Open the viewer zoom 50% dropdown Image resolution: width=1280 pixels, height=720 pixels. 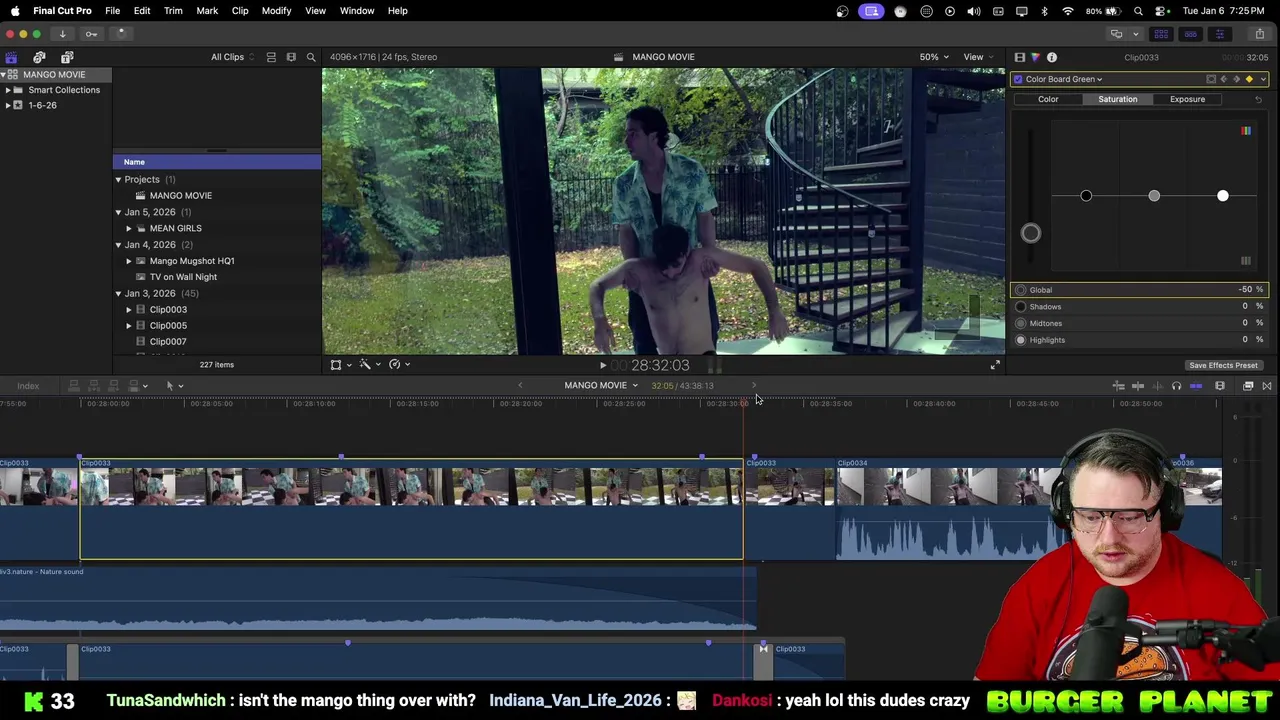[935, 57]
